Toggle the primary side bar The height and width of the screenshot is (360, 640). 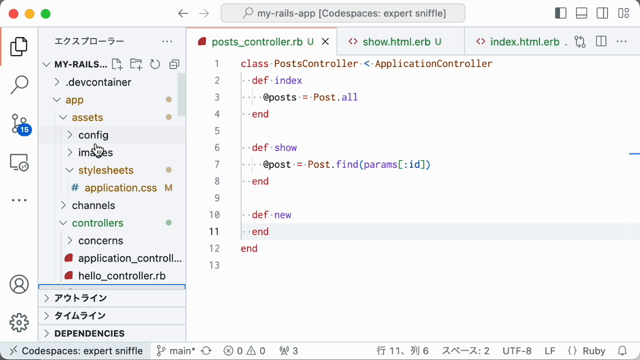point(561,13)
